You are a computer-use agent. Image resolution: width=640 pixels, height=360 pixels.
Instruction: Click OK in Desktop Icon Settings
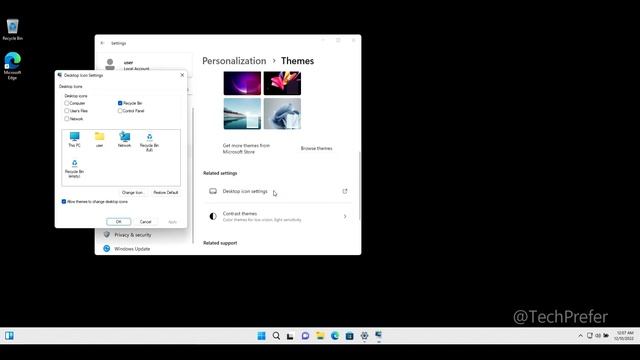point(119,222)
